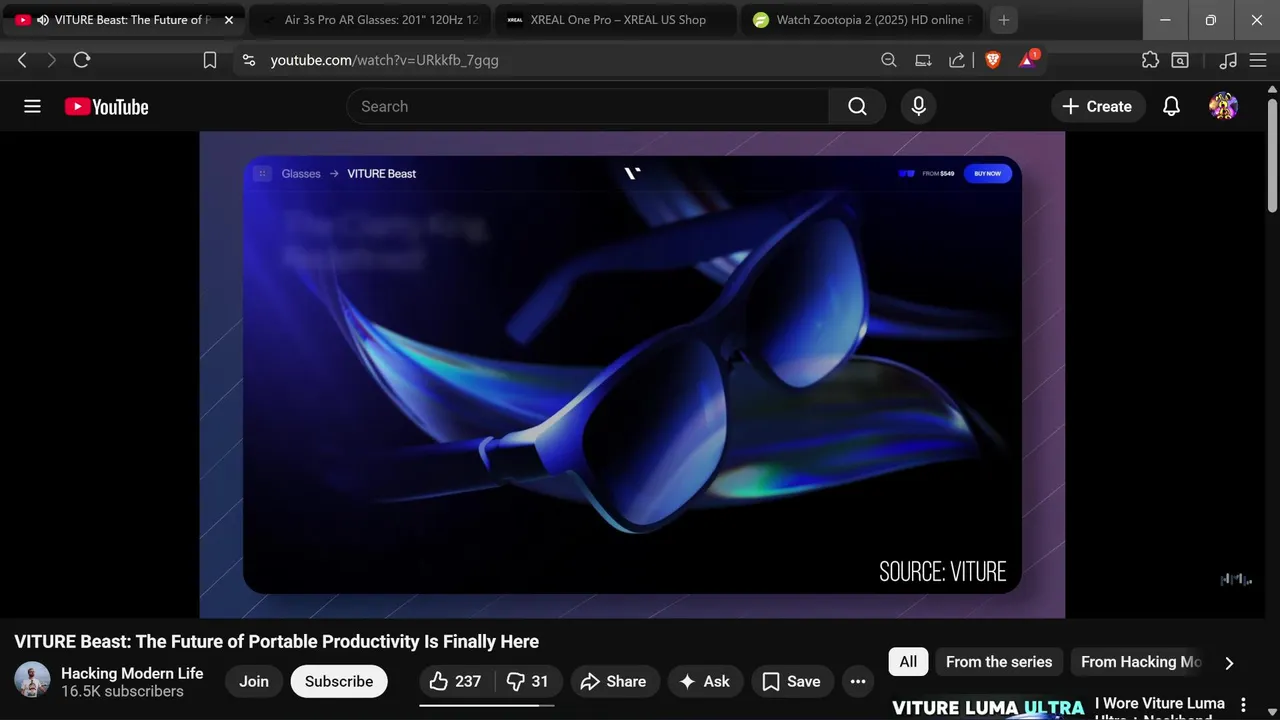Bookmark this page
Image resolution: width=1280 pixels, height=720 pixels.
click(210, 60)
